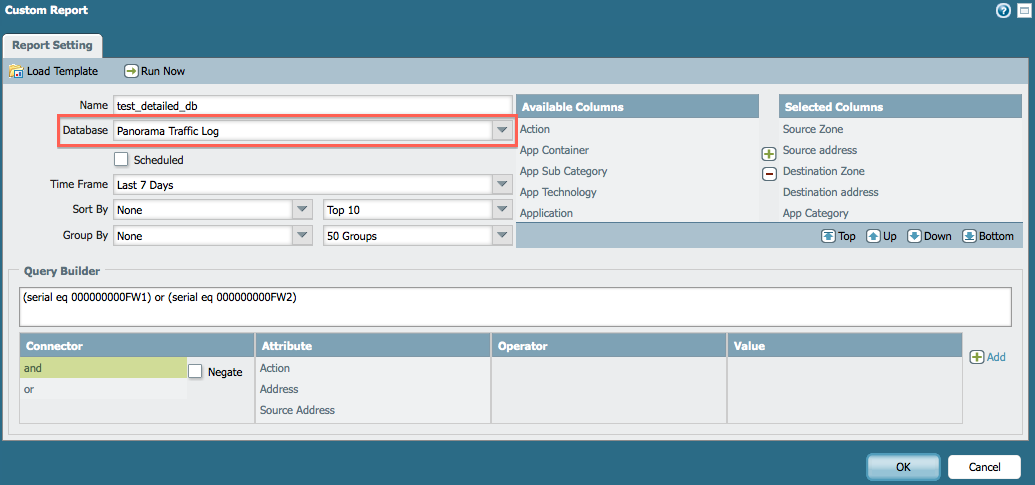This screenshot has height=485, width=1035.
Task: Enable the Scheduled checkbox
Action: coord(121,159)
